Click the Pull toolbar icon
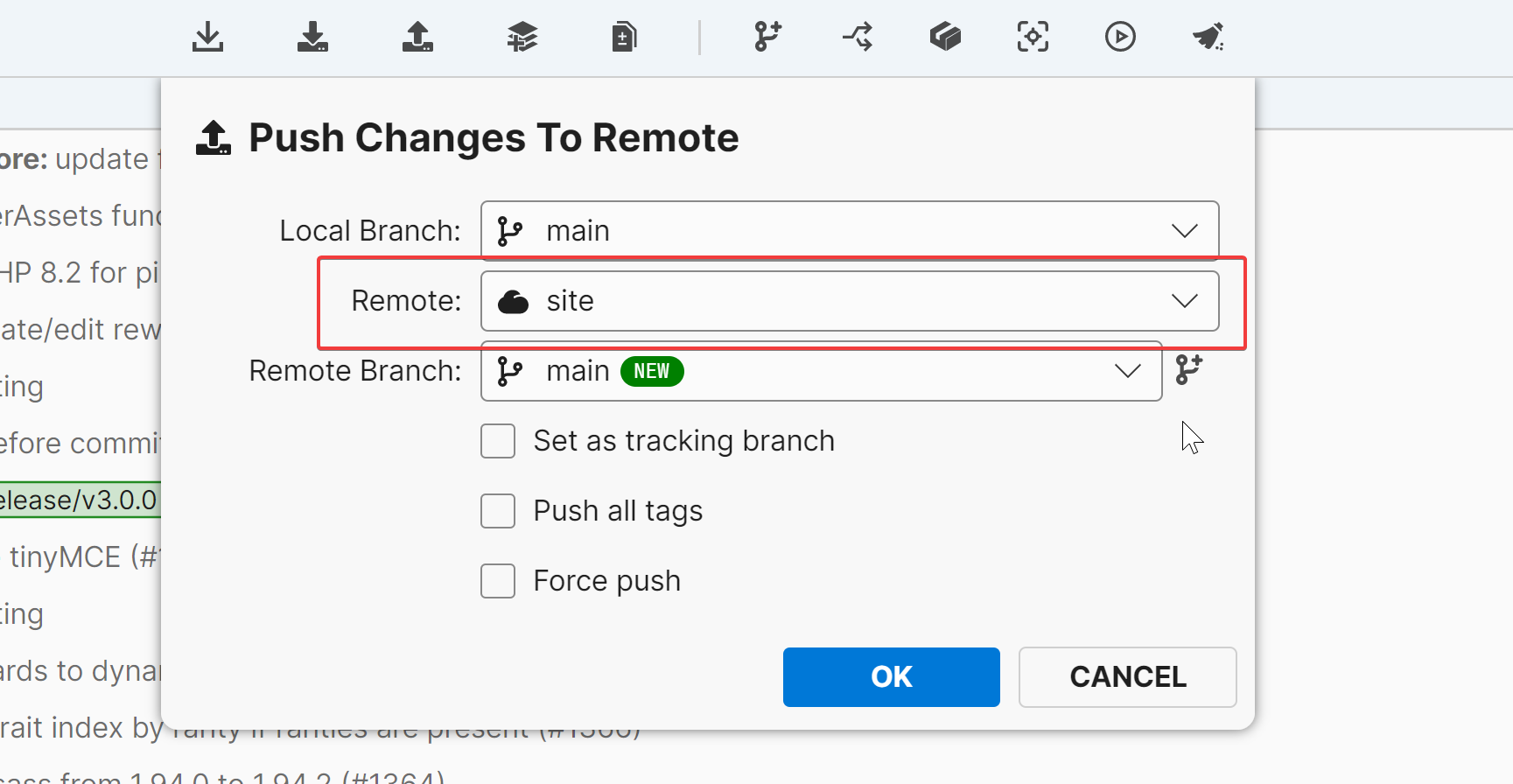This screenshot has height=784, width=1513. click(x=312, y=37)
